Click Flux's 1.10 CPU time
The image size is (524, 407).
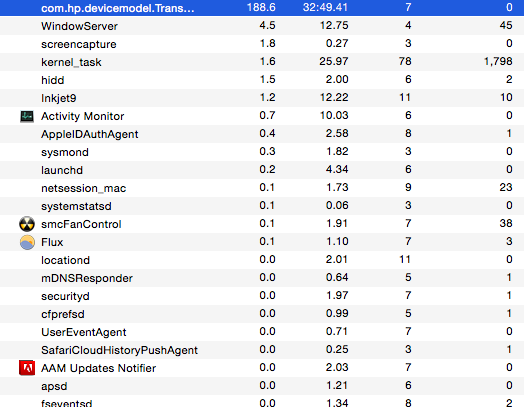click(x=337, y=242)
